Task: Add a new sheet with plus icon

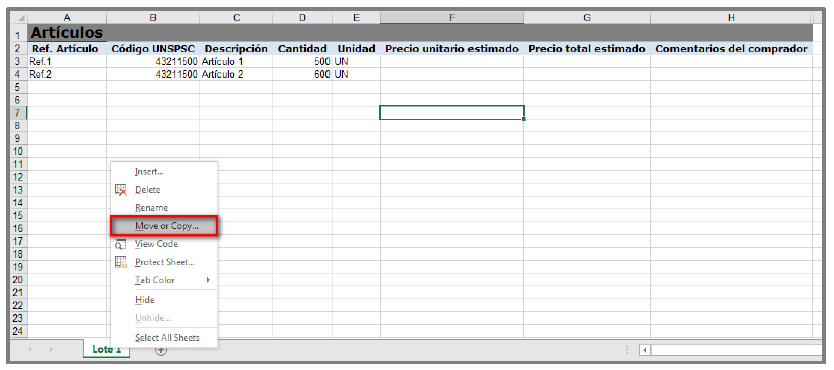Action: [x=161, y=350]
